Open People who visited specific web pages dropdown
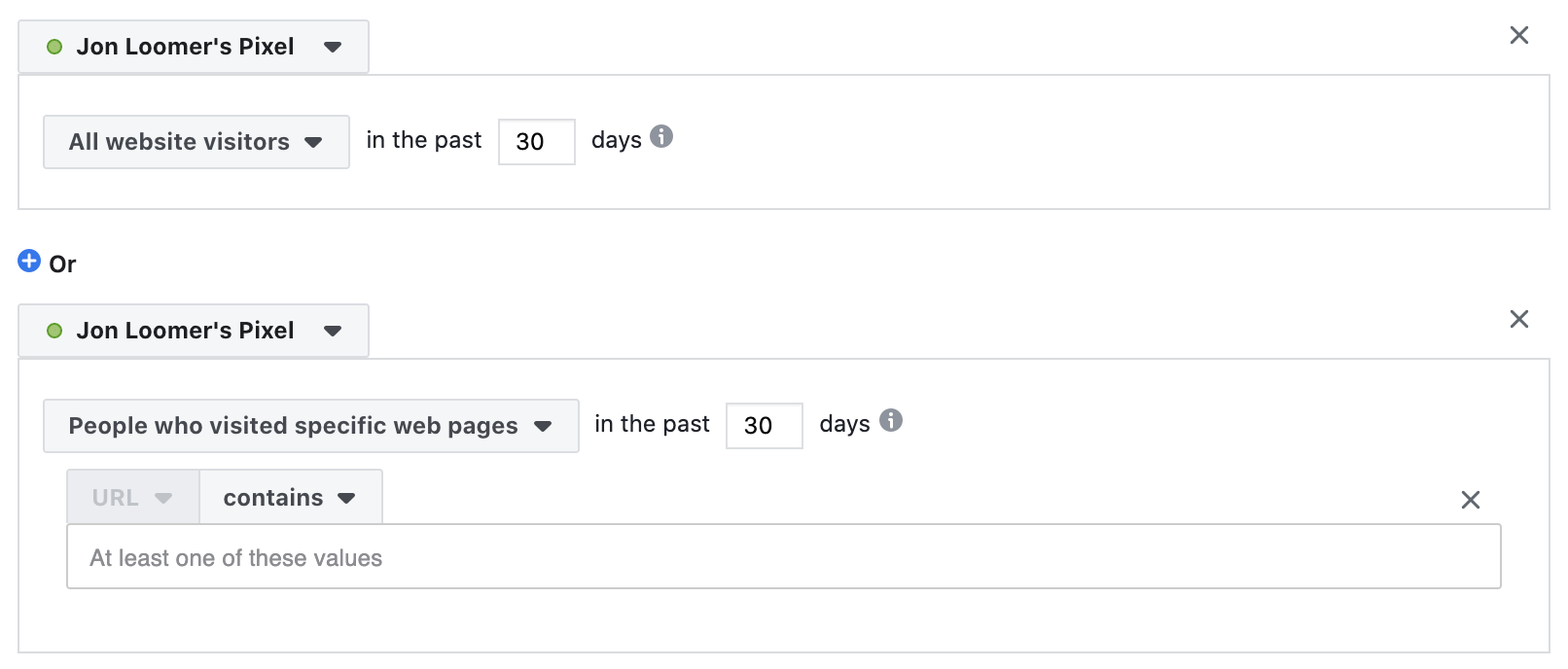 (311, 426)
